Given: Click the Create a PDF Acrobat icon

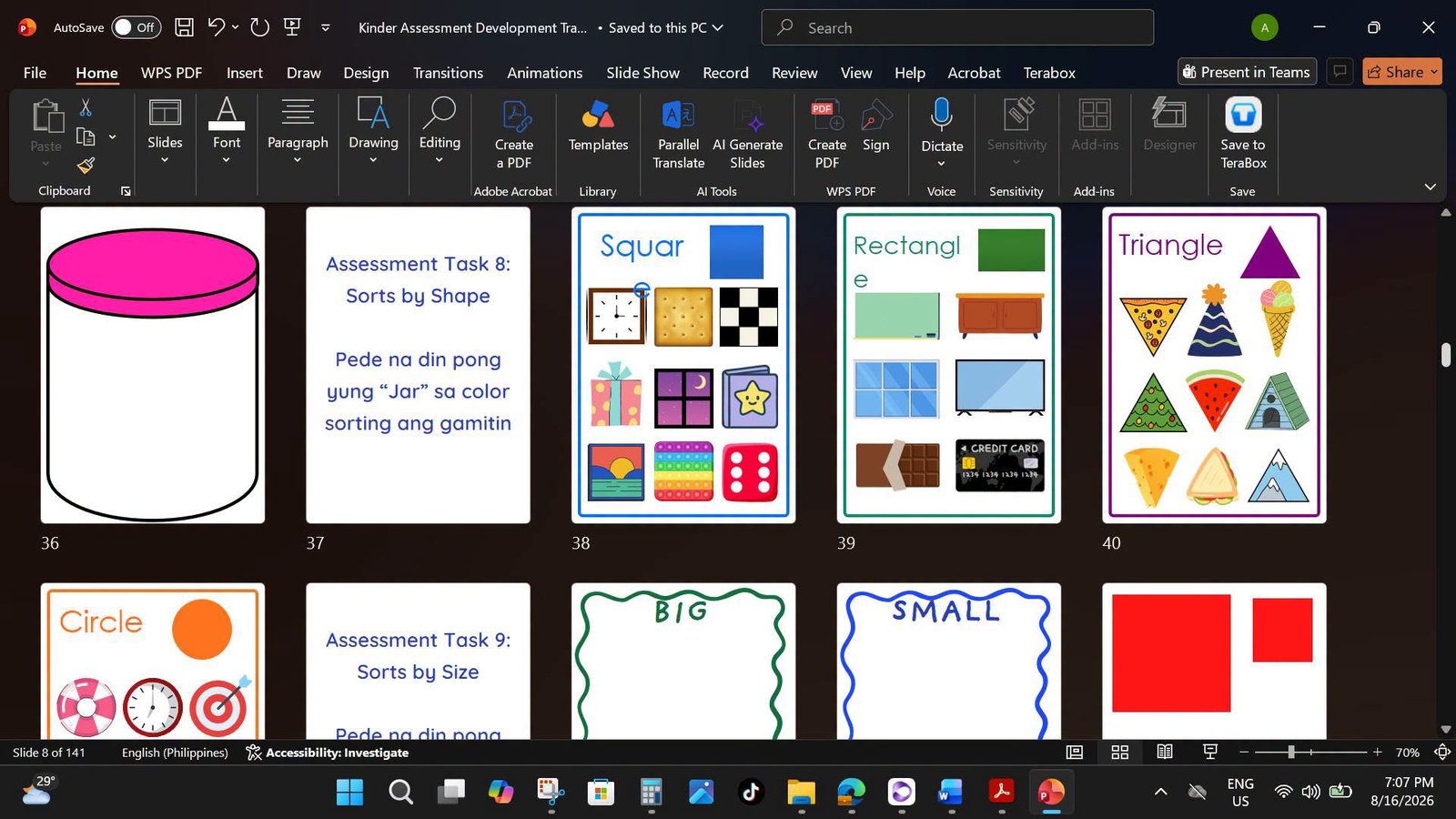Looking at the screenshot, I should click(514, 135).
